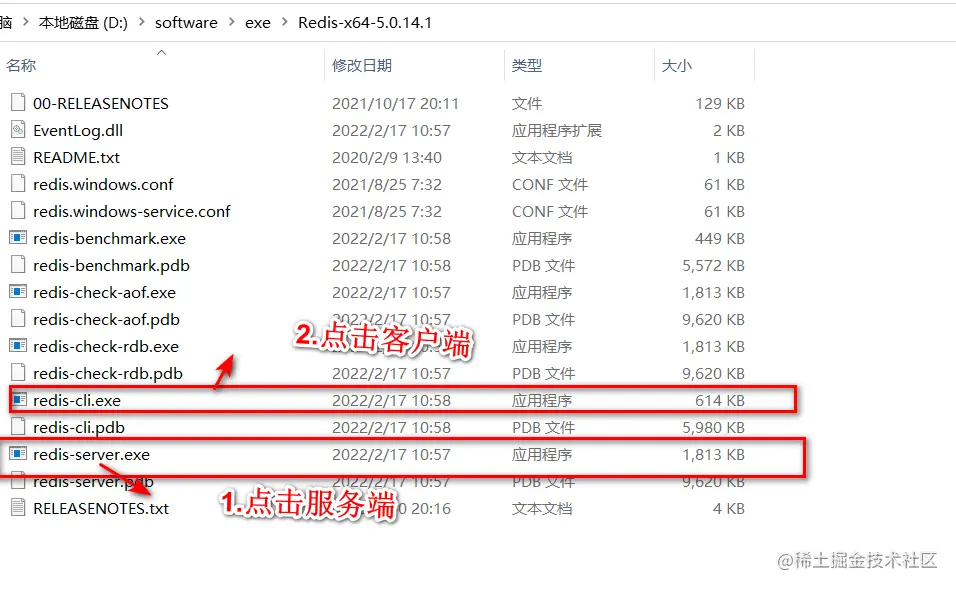The width and height of the screenshot is (956, 589).
Task: Navigate to software folder in breadcrumb
Action: pos(186,23)
